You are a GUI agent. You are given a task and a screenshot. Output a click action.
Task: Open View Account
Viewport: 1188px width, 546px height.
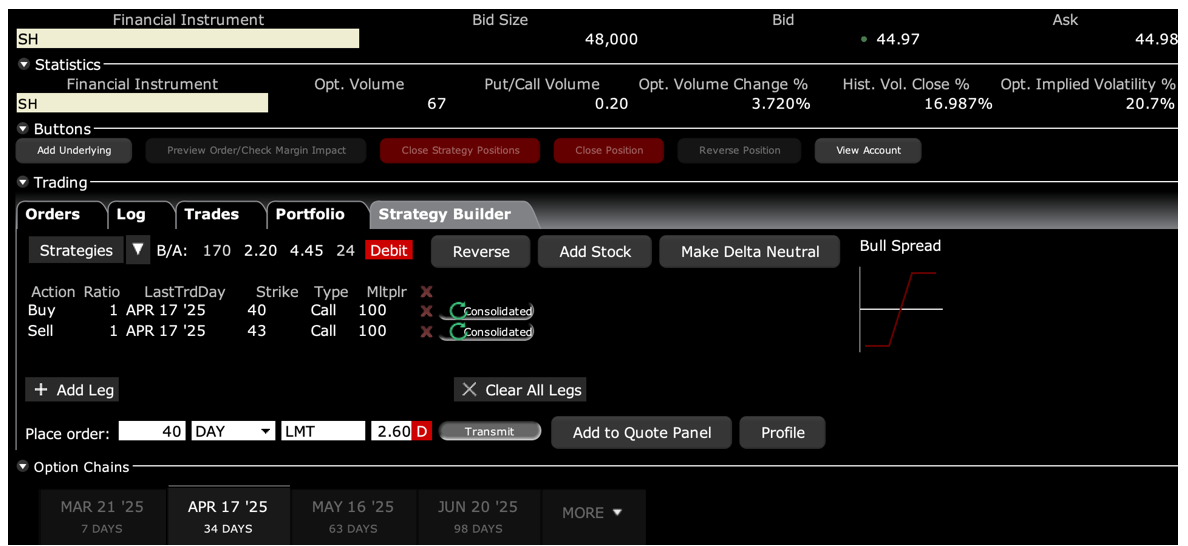868,151
